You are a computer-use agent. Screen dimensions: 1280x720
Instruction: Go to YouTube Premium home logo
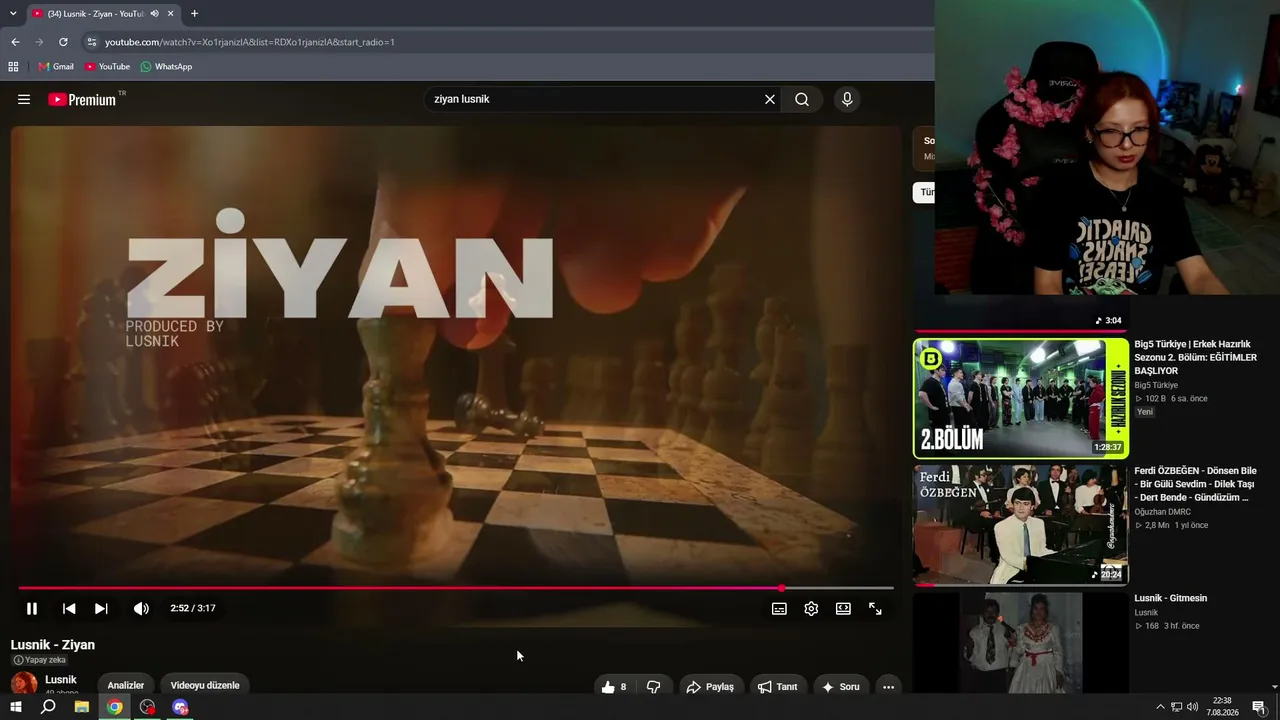click(x=82, y=99)
